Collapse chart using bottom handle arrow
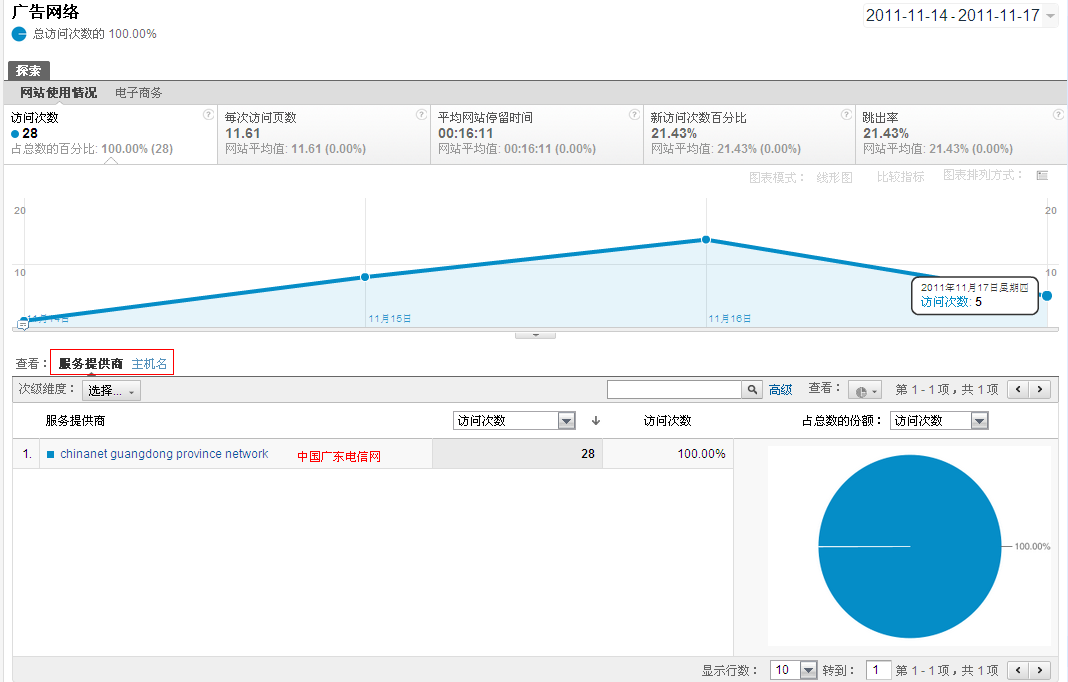This screenshot has width=1068, height=682. (535, 335)
